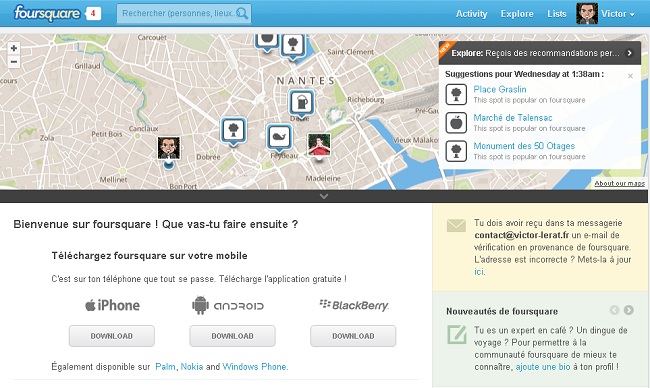Select the whale map pin near Feydeau

[x=279, y=138]
